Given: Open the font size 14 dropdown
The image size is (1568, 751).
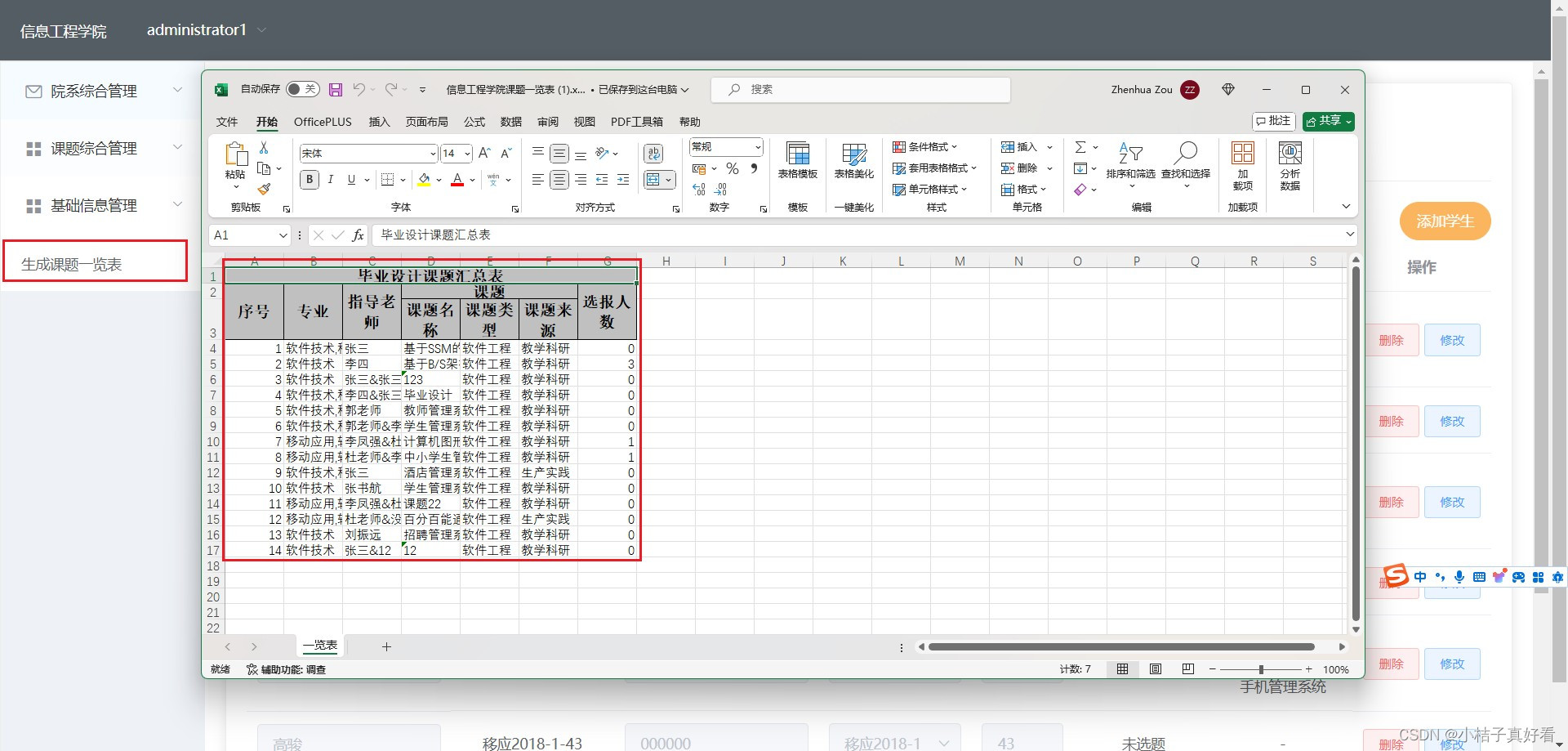Looking at the screenshot, I should (468, 154).
